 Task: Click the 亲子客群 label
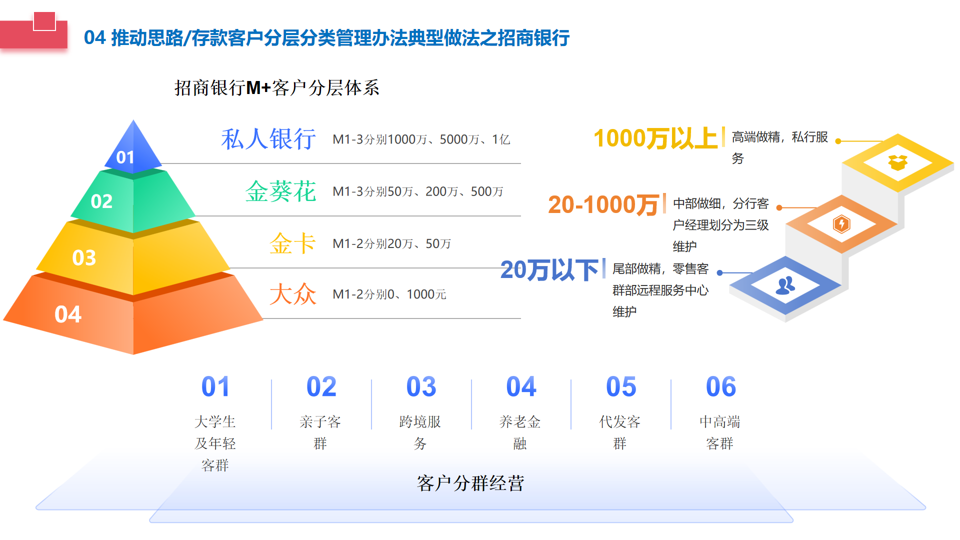coord(320,433)
